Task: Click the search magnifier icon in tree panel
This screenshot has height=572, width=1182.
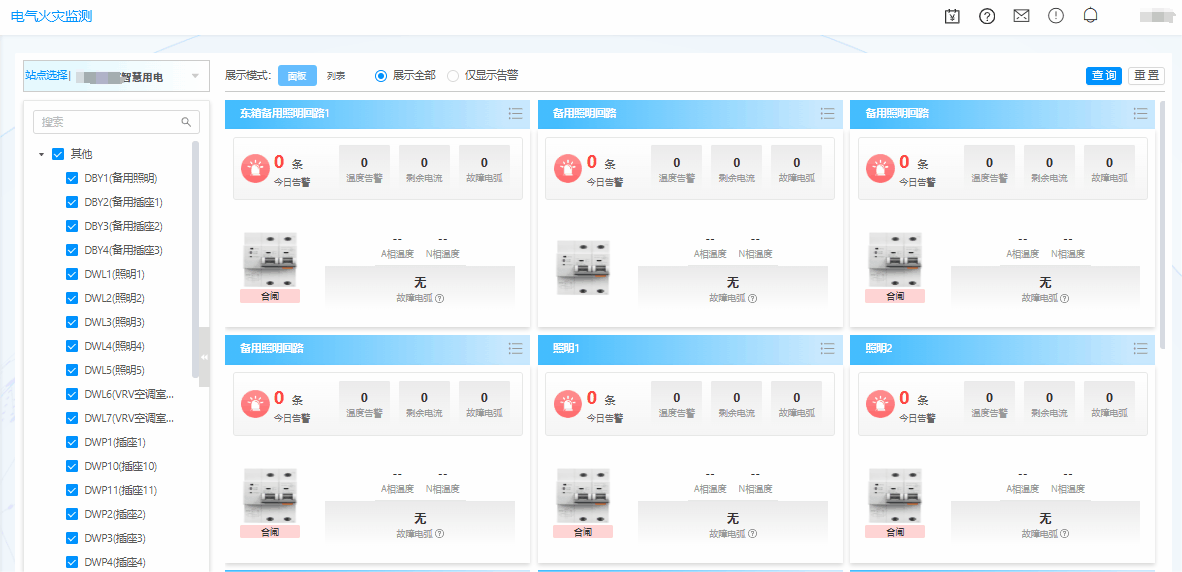Action: click(186, 122)
